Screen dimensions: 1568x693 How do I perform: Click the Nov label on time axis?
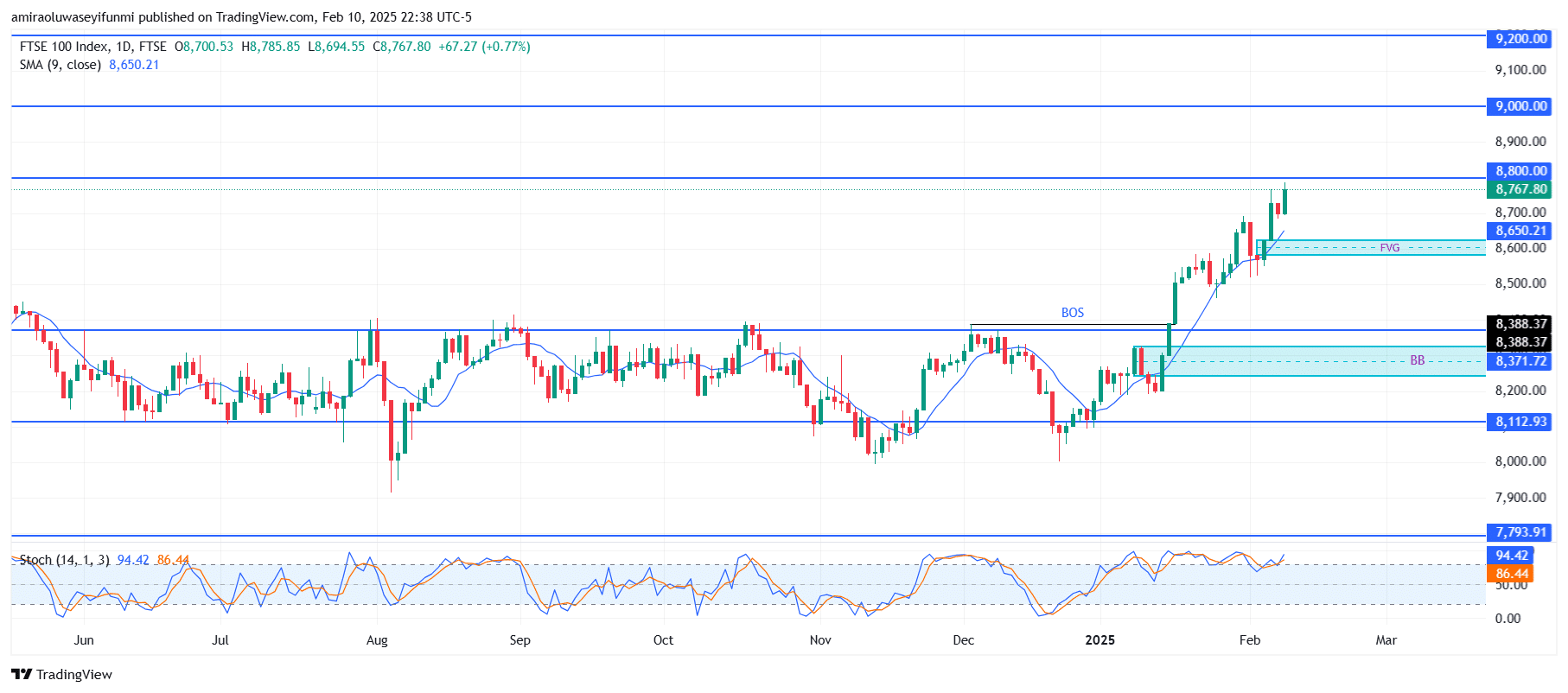(x=820, y=640)
